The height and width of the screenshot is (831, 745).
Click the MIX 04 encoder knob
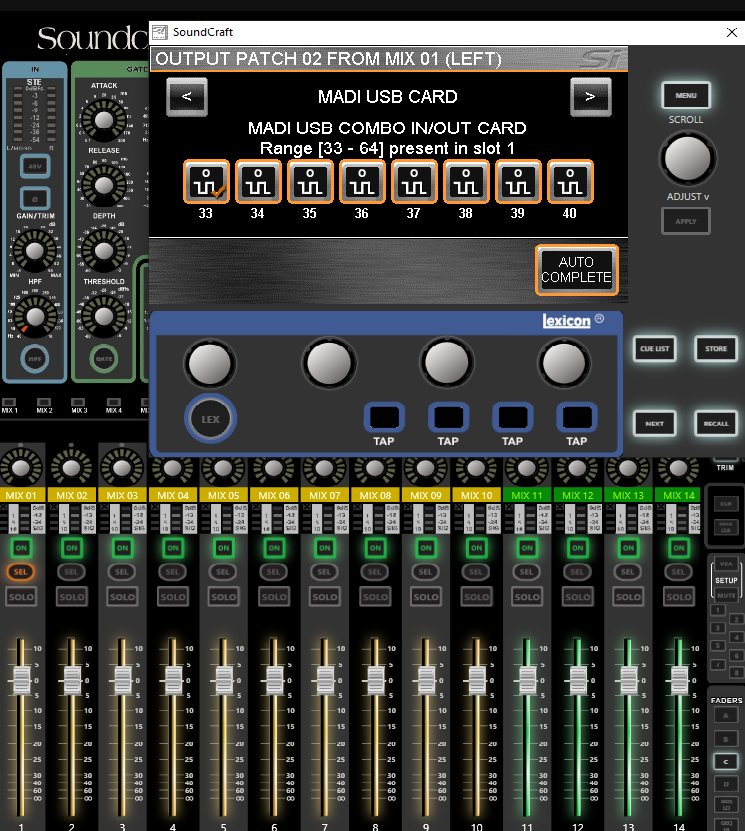[172, 468]
